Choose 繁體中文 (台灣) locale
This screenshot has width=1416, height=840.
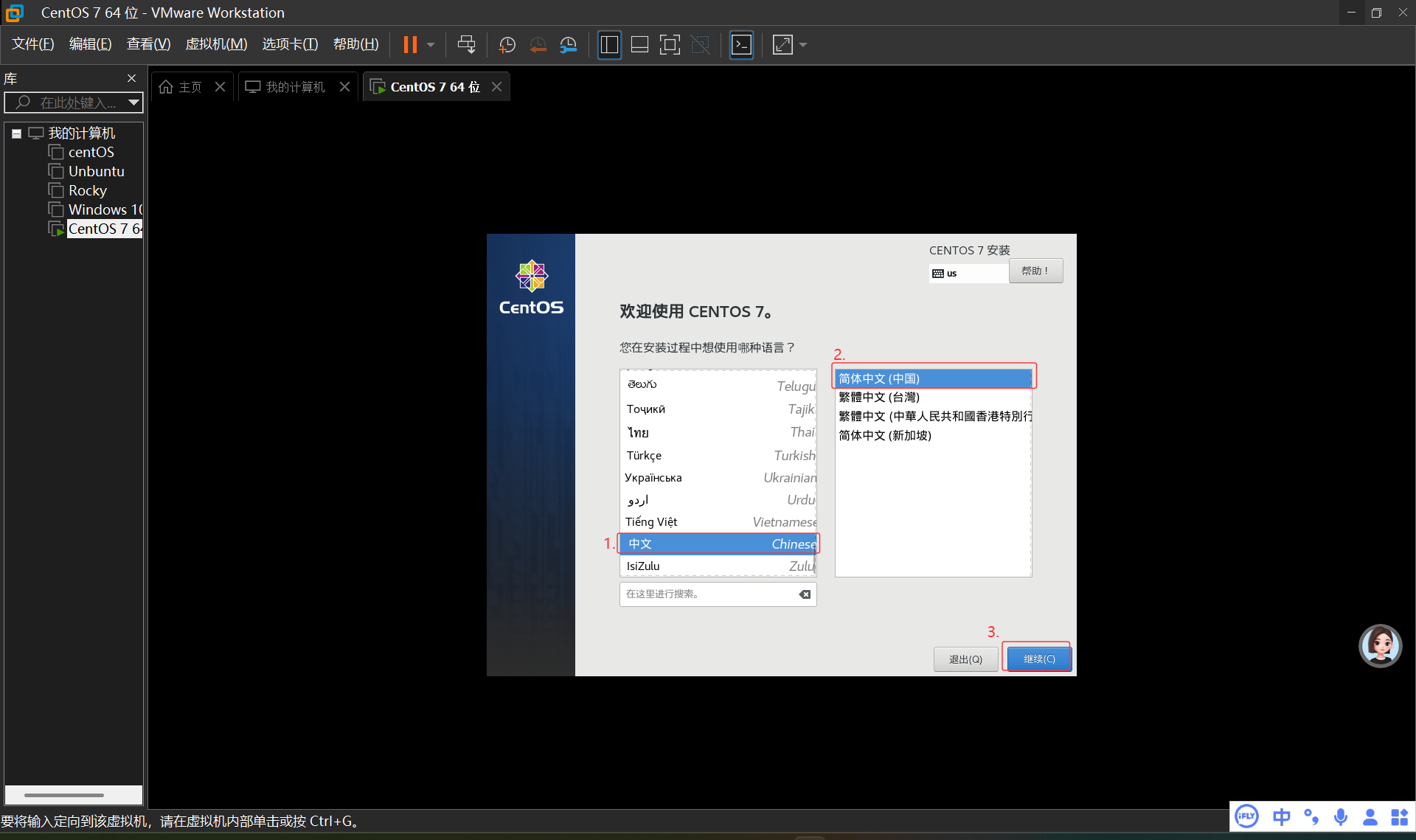(x=934, y=397)
